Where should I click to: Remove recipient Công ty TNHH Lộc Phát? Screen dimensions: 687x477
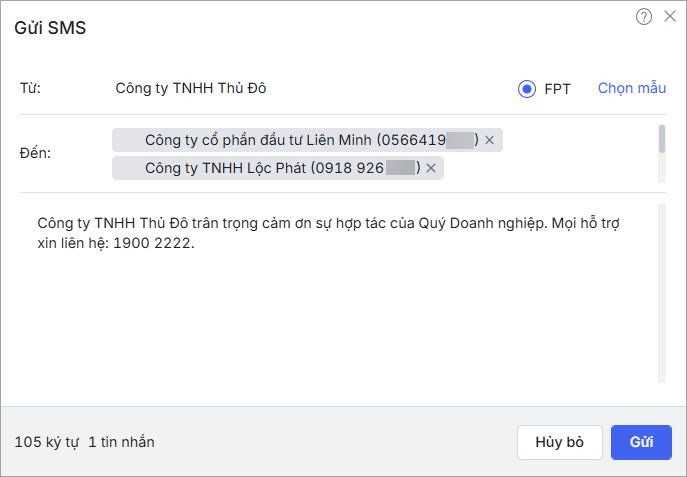(x=431, y=168)
